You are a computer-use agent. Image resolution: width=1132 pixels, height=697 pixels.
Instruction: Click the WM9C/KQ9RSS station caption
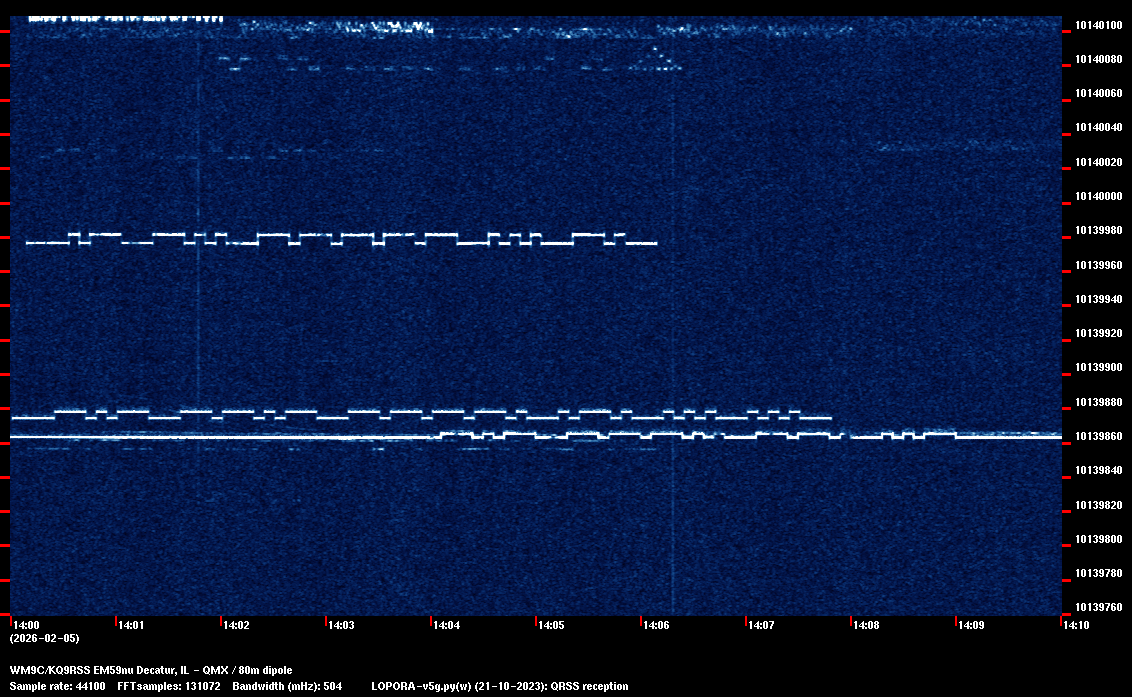pyautogui.click(x=151, y=670)
